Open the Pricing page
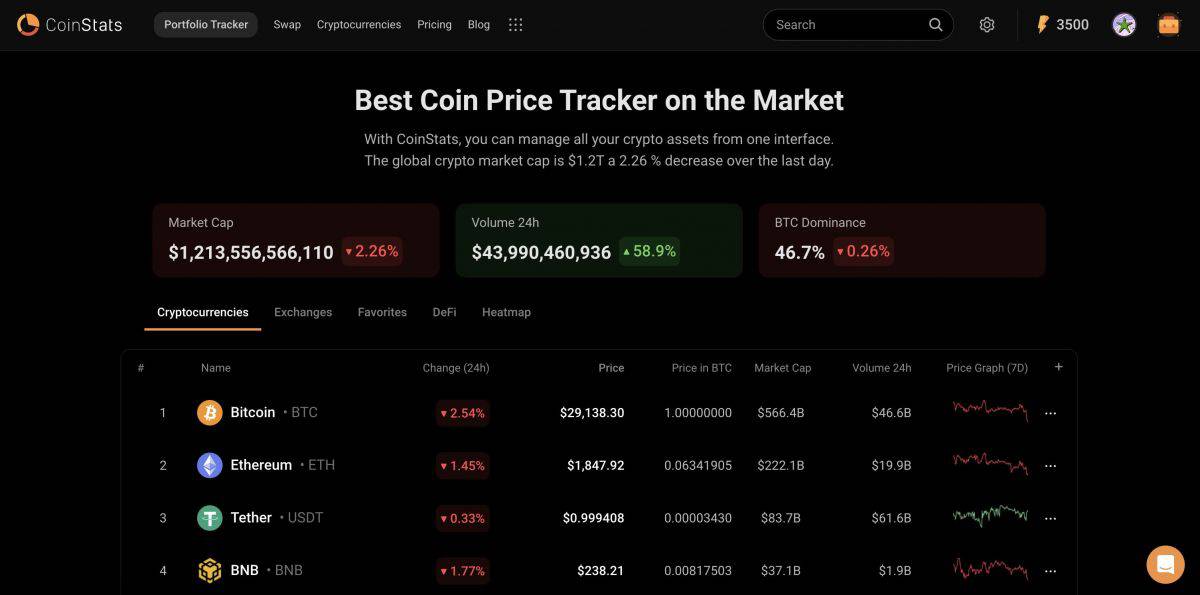The width and height of the screenshot is (1200, 595). (x=434, y=24)
